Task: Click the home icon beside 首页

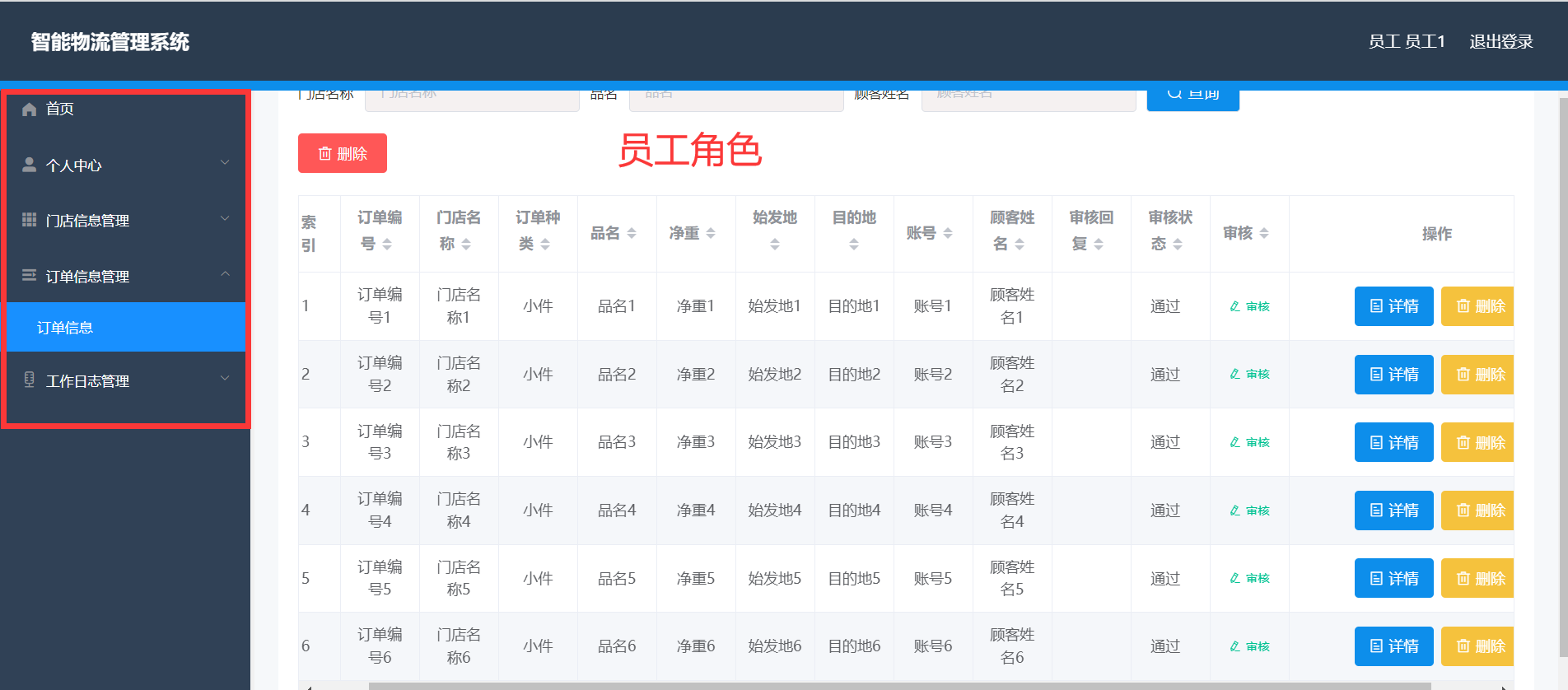Action: pyautogui.click(x=29, y=109)
